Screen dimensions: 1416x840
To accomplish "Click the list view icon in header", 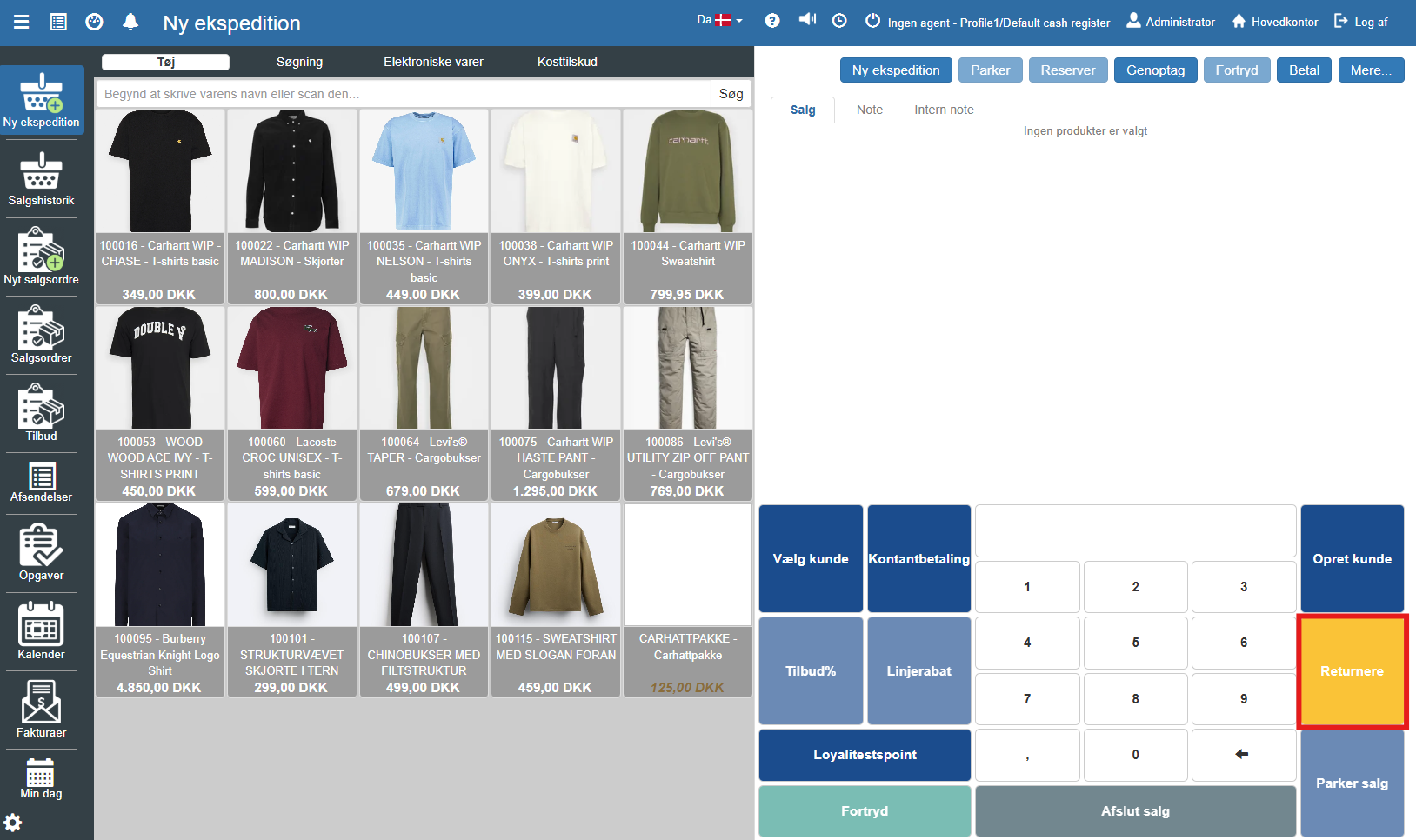I will point(58,23).
